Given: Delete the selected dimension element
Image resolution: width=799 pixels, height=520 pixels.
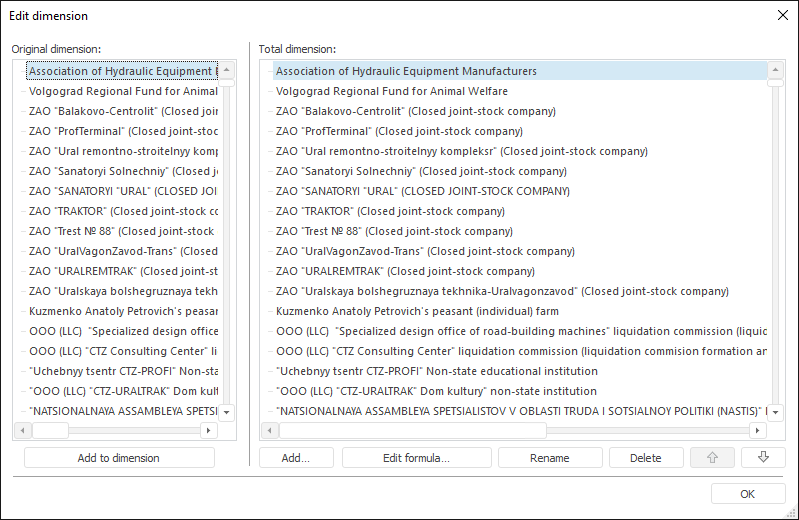Looking at the screenshot, I should pyautogui.click(x=645, y=458).
